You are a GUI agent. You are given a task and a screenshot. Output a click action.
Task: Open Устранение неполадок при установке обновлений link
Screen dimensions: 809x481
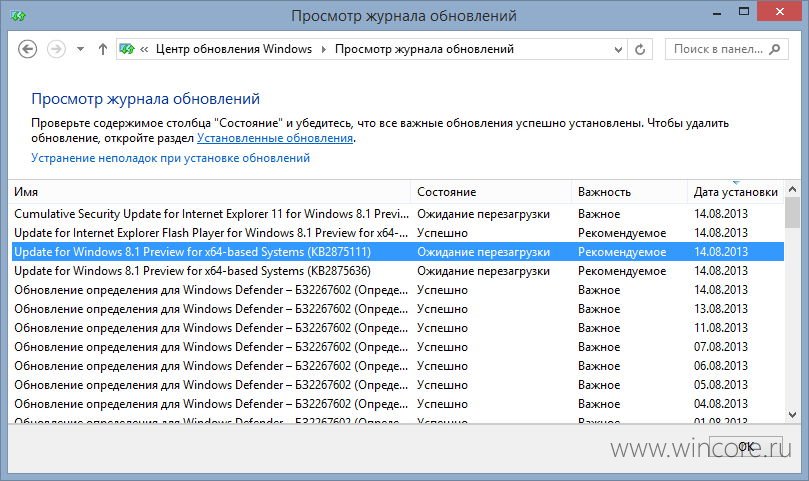pos(170,158)
